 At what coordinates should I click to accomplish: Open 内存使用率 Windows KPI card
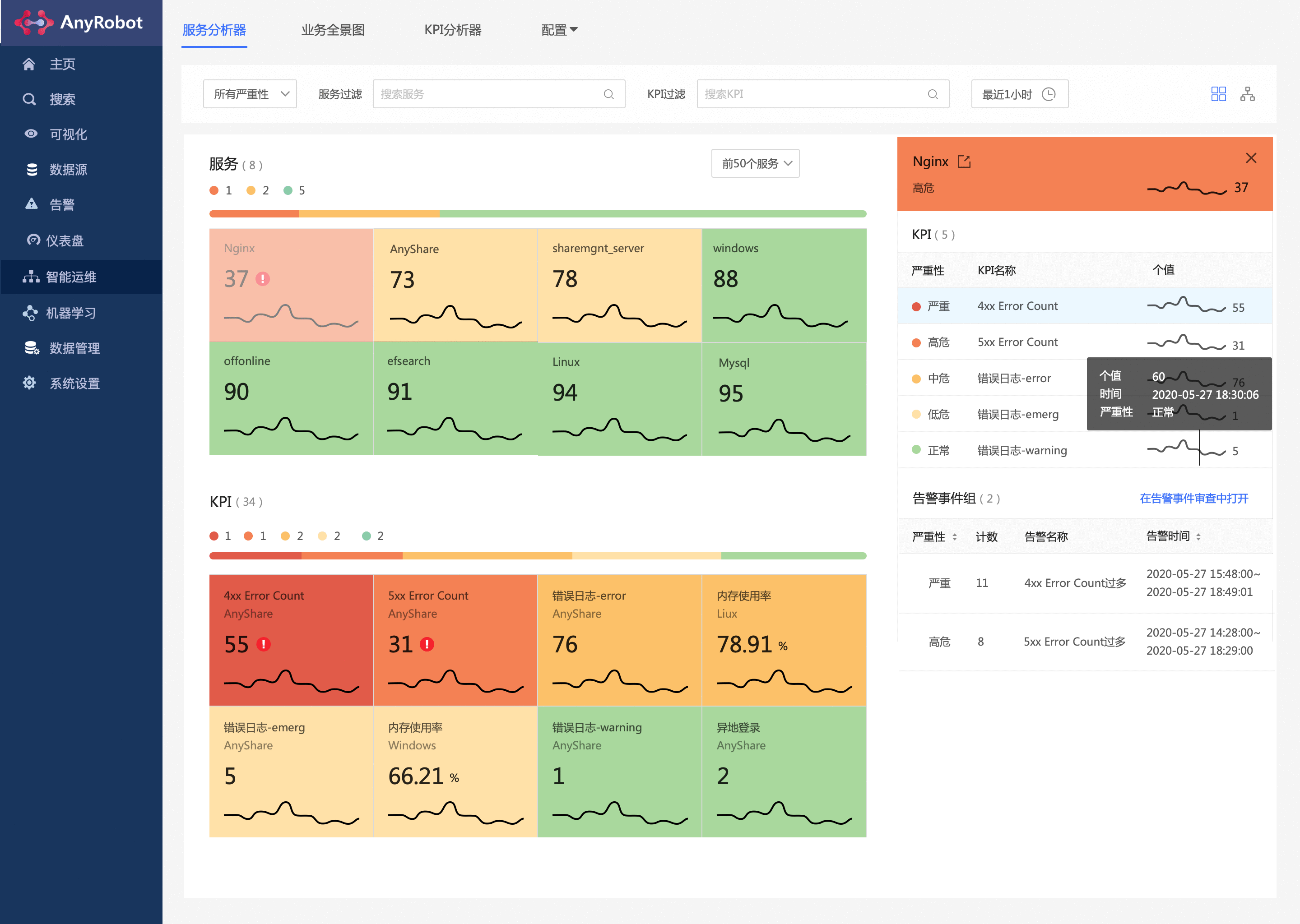[455, 772]
